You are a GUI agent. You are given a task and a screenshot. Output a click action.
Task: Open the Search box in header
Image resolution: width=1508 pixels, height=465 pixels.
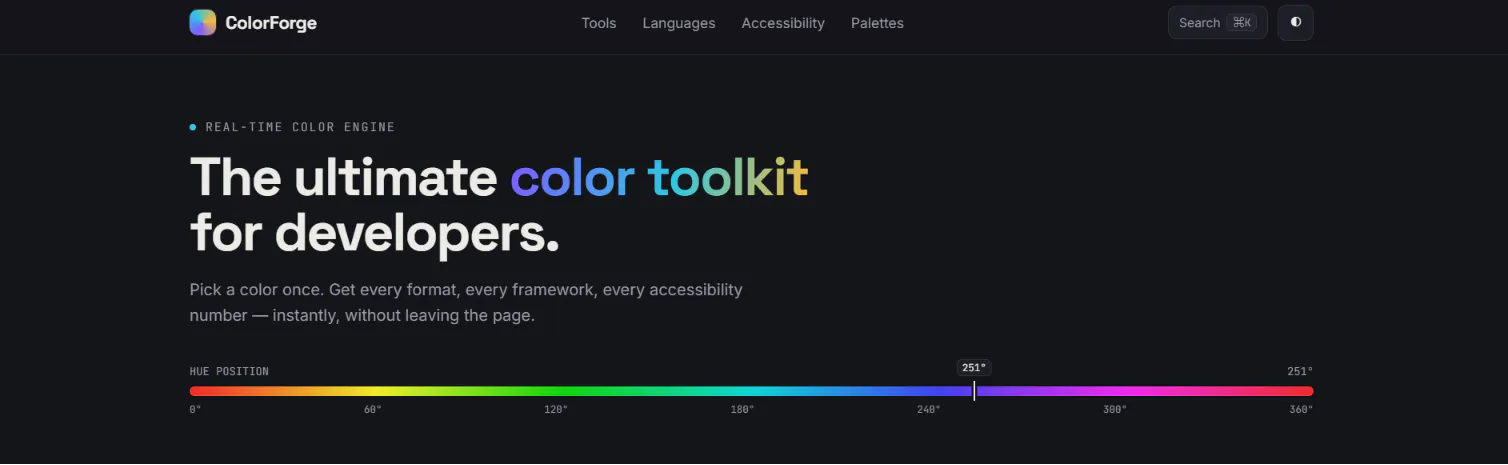[1217, 23]
